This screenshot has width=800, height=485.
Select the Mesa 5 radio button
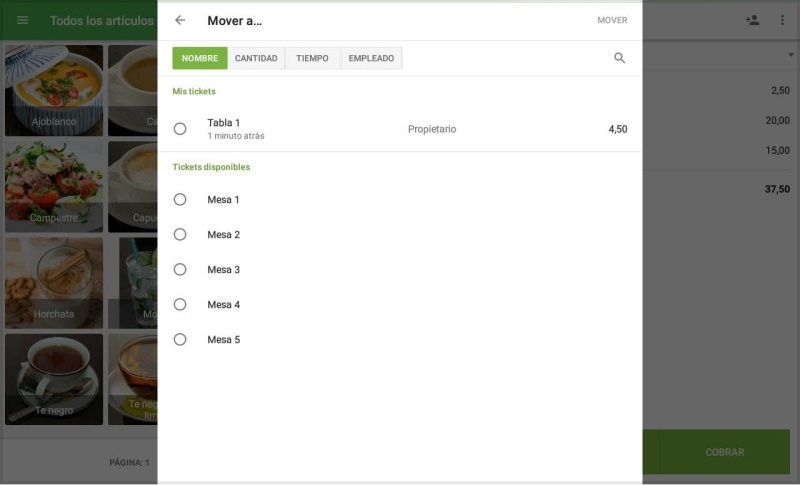[x=180, y=339]
